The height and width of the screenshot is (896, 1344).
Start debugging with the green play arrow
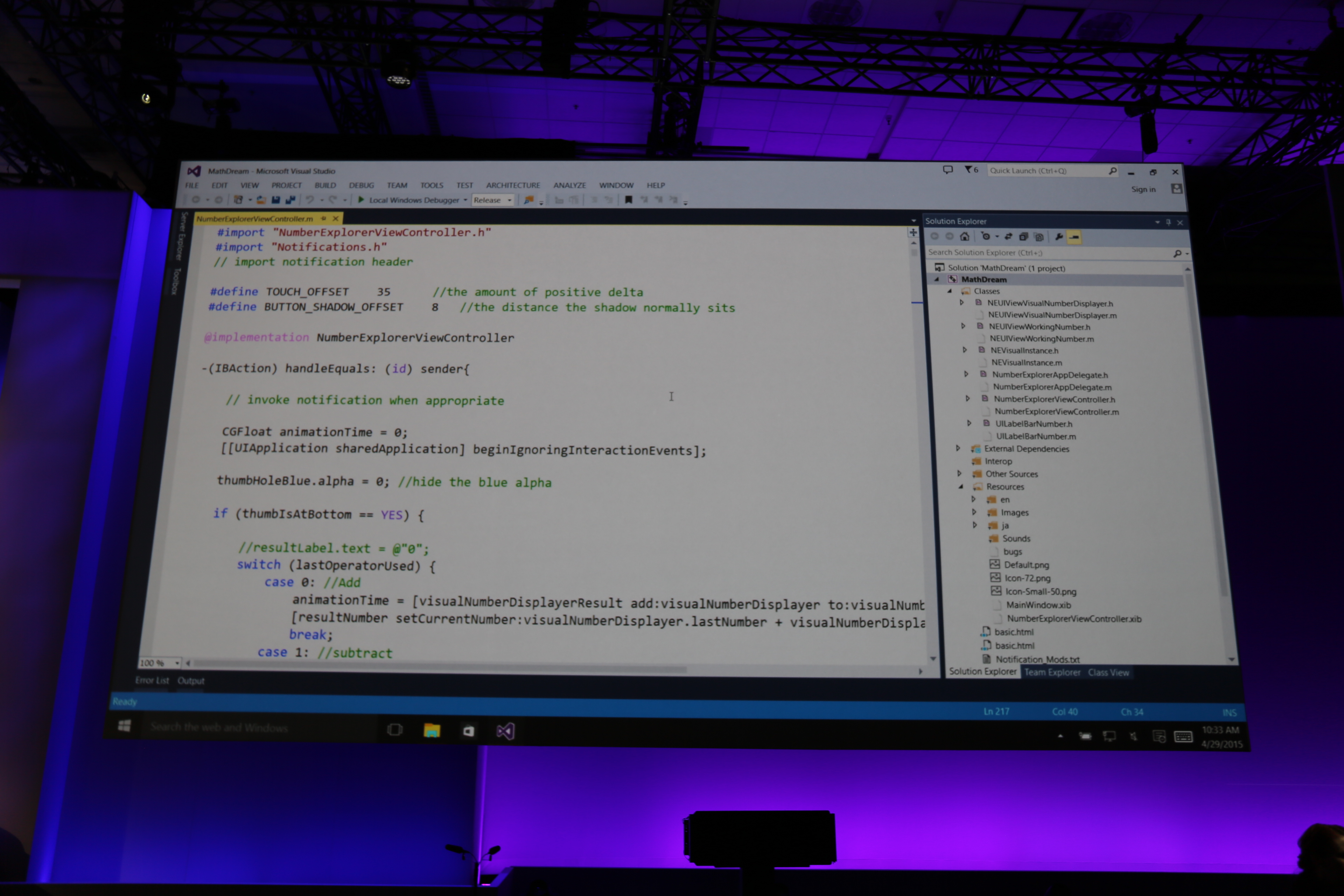361,200
